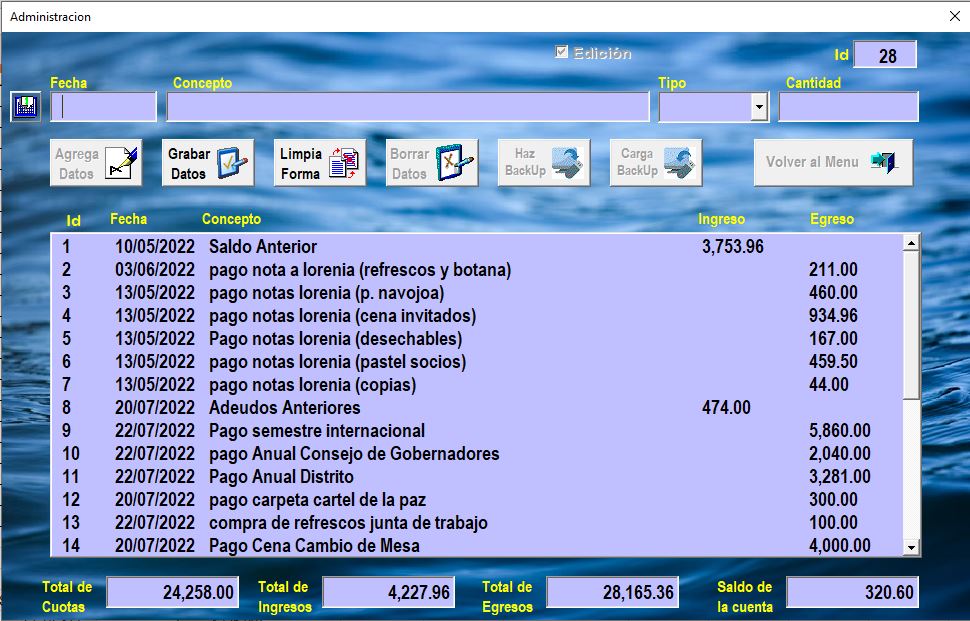Click the Saldo de la cuenta field 320.60
Viewport: 970px width, 621px height.
click(x=852, y=592)
